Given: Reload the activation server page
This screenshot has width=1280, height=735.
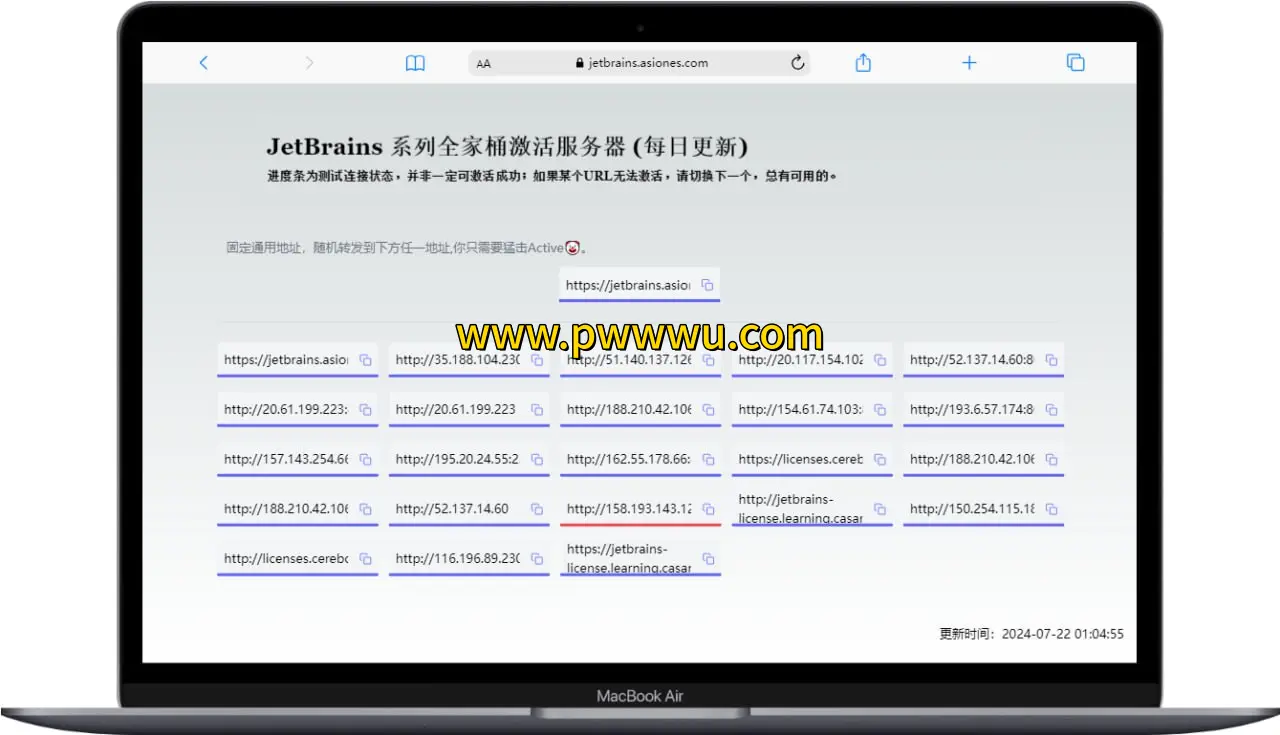Looking at the screenshot, I should click(x=797, y=62).
